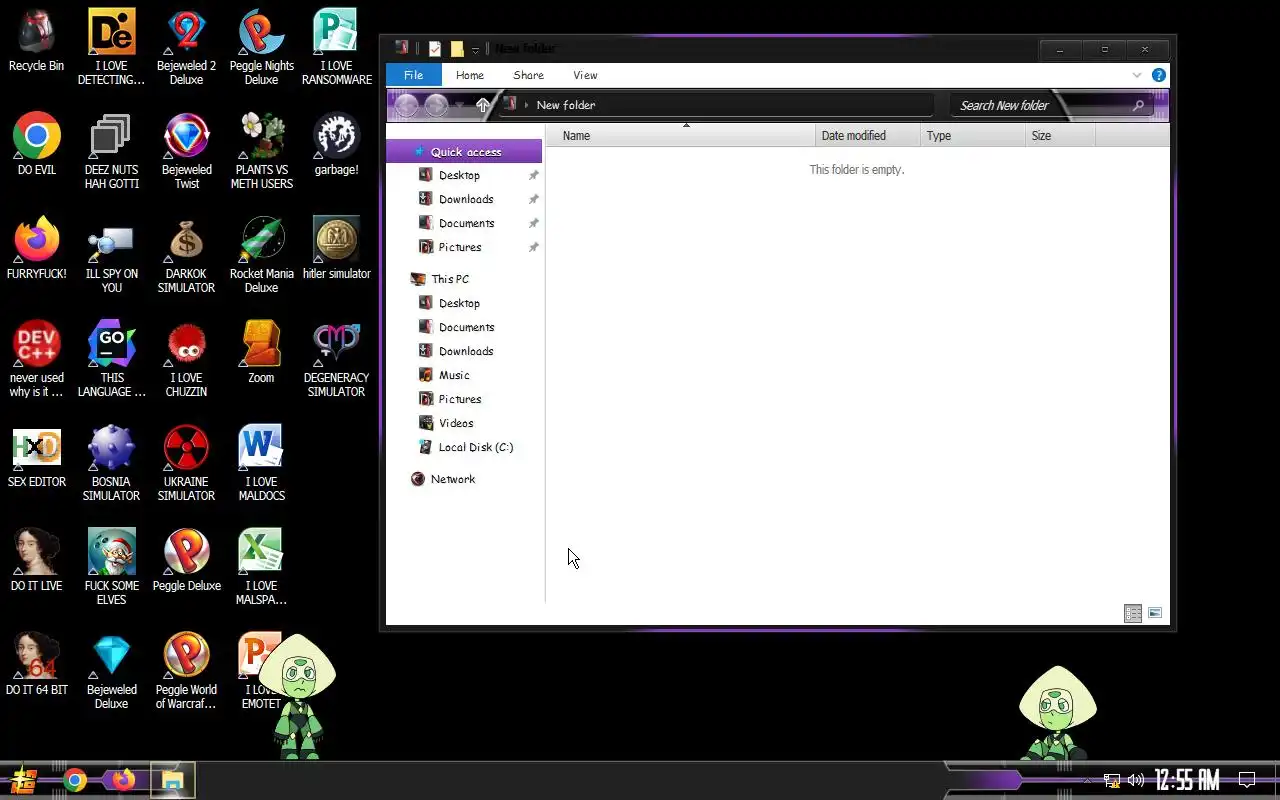
Task: Open Firefox from the taskbar
Action: 123,780
